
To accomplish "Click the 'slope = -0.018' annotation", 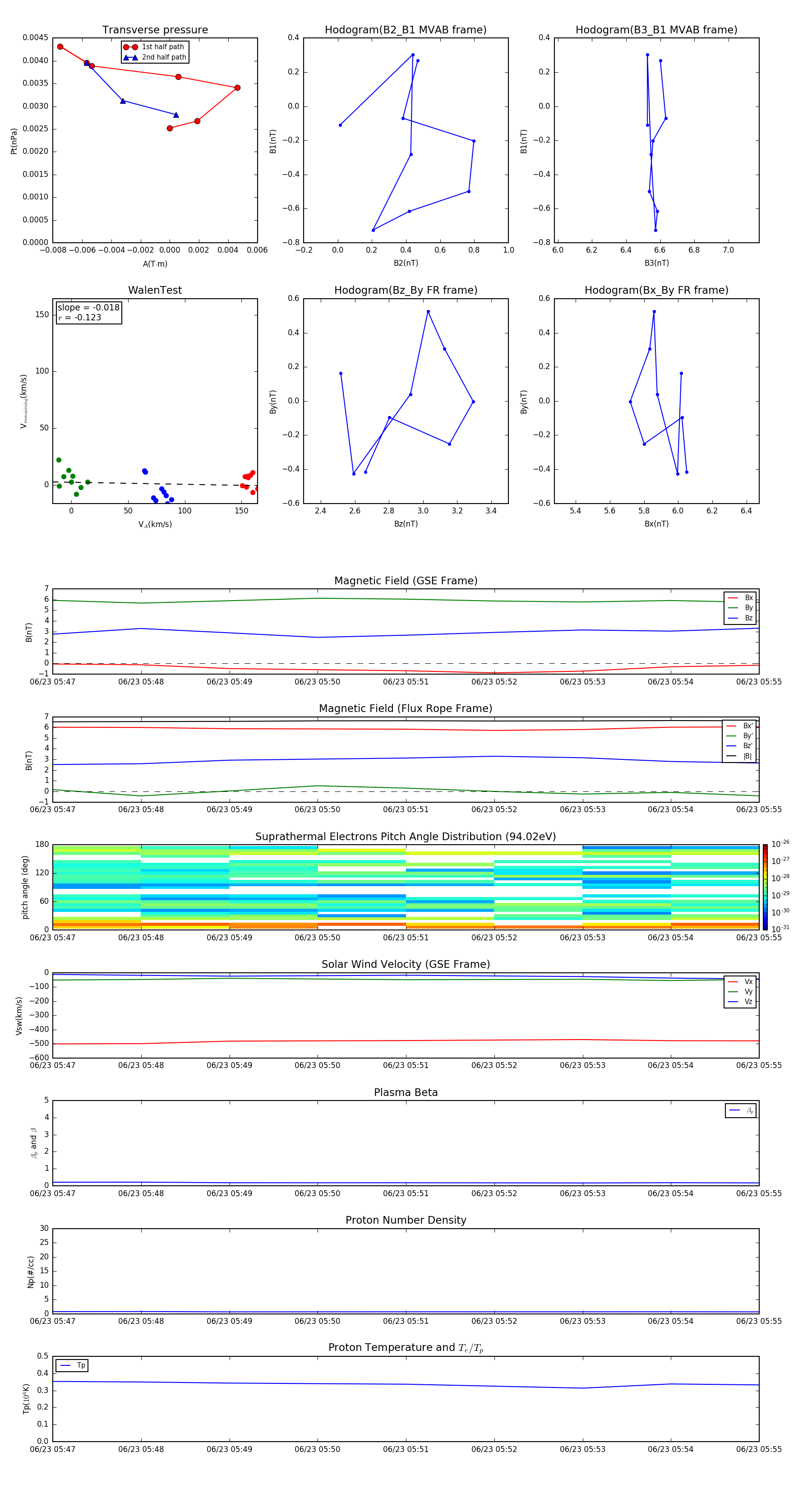I will coord(88,308).
